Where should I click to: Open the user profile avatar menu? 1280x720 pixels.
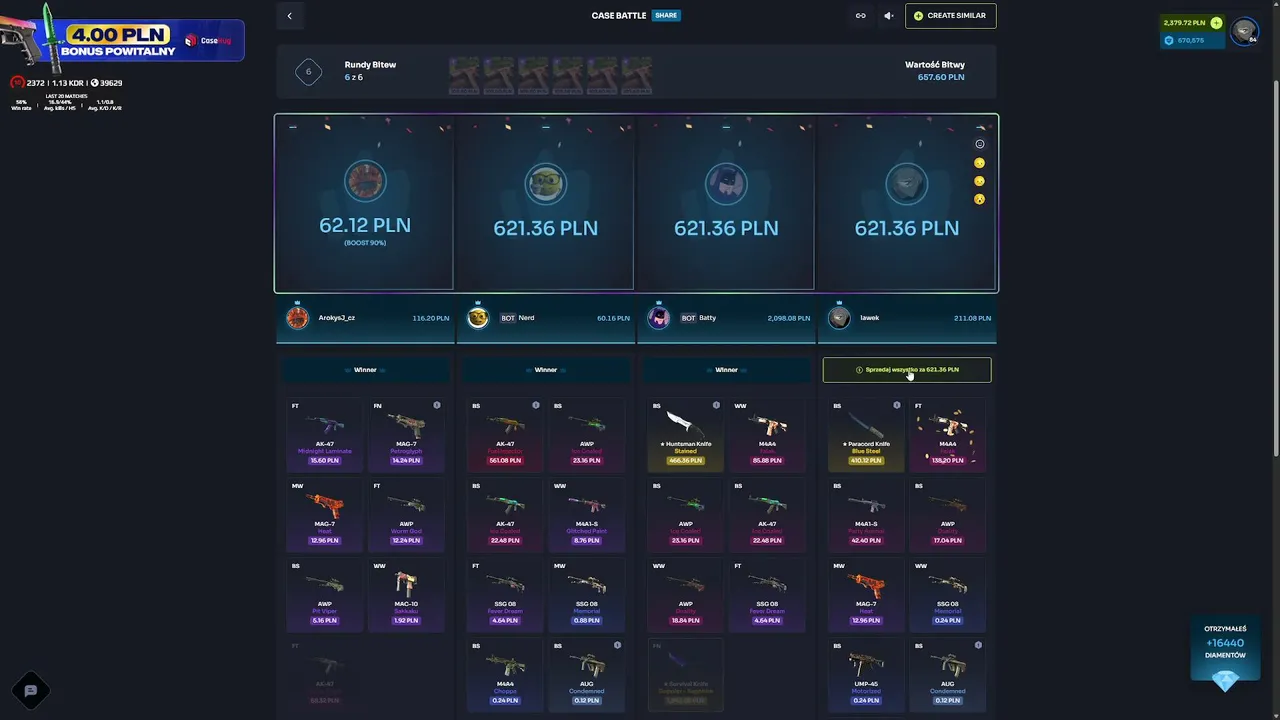tap(1244, 32)
